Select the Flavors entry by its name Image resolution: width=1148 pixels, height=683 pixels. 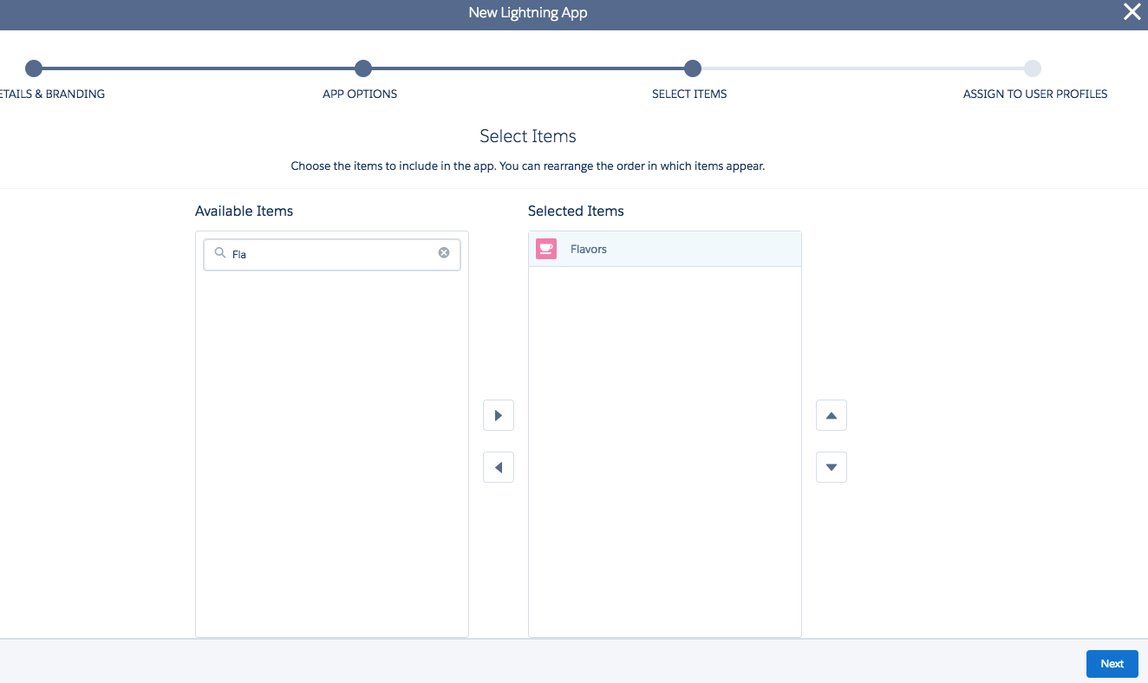tap(589, 249)
